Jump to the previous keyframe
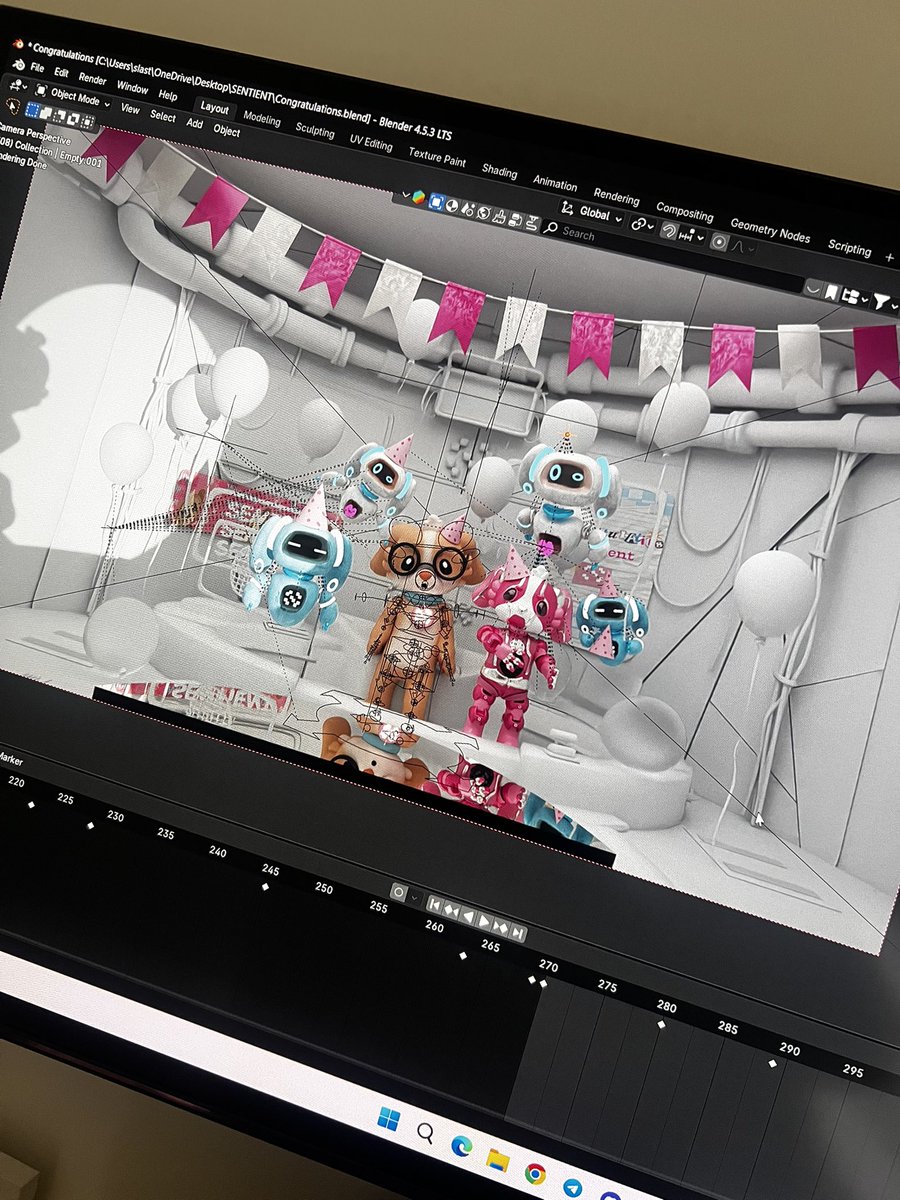The width and height of the screenshot is (900, 1200). click(x=451, y=910)
